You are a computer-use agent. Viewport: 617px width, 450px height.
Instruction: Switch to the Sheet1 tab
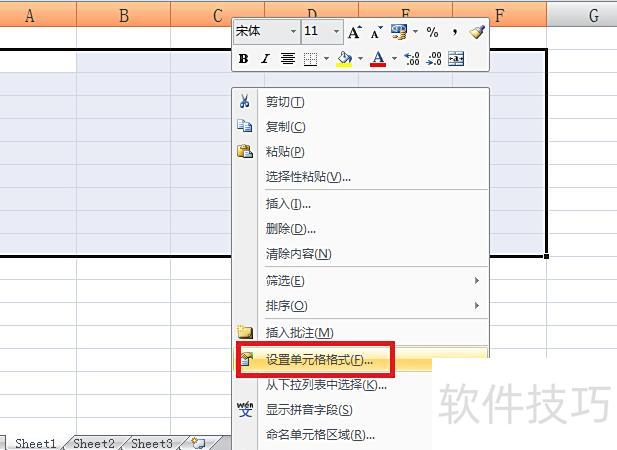tap(35, 443)
